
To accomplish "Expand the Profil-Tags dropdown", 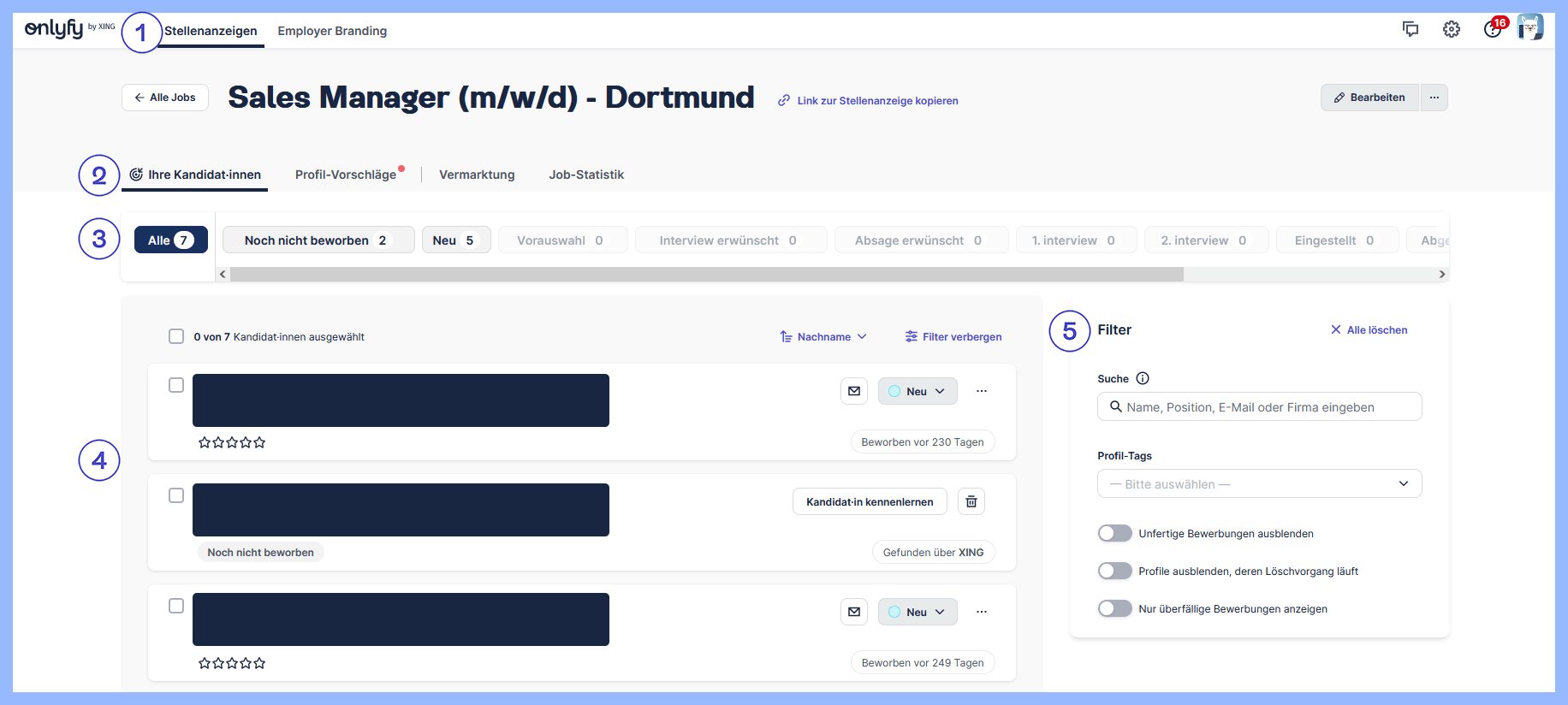I will pos(1259,483).
